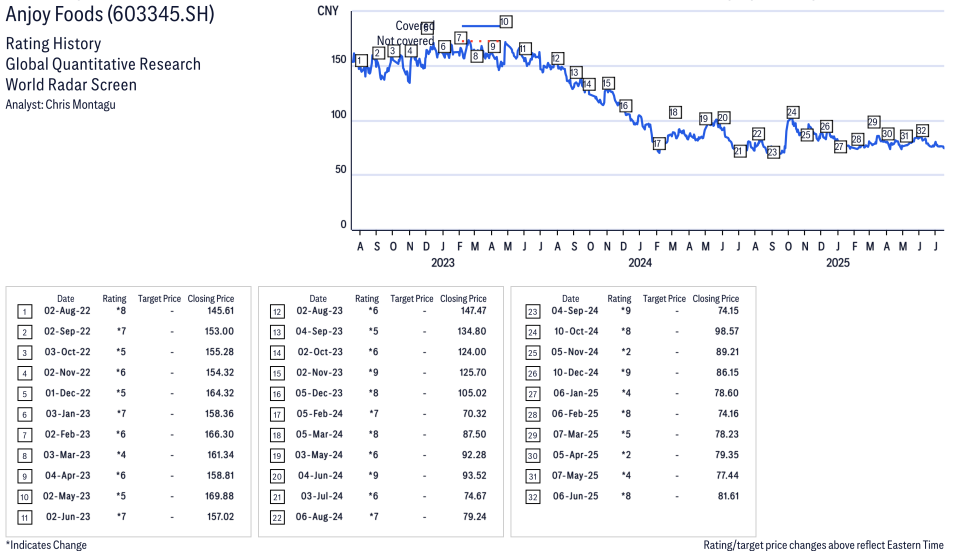The image size is (955, 551).
Task: Click the Analyst: Chris Montagu label
Action: (60, 105)
